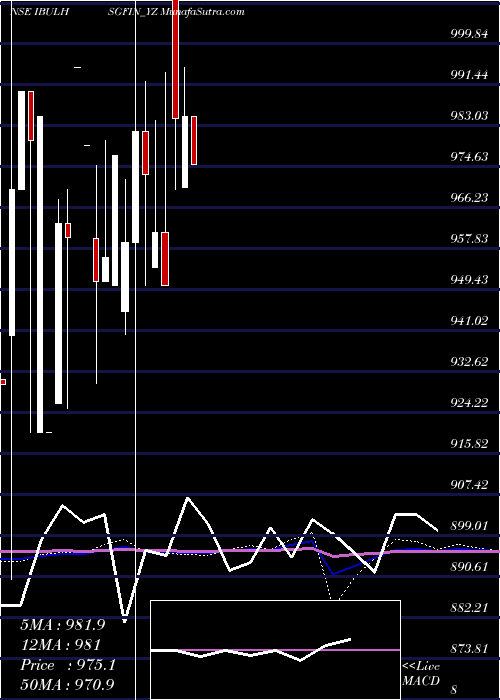Click the 924.22 price axis label
The image size is (500, 700).
coord(469,403)
